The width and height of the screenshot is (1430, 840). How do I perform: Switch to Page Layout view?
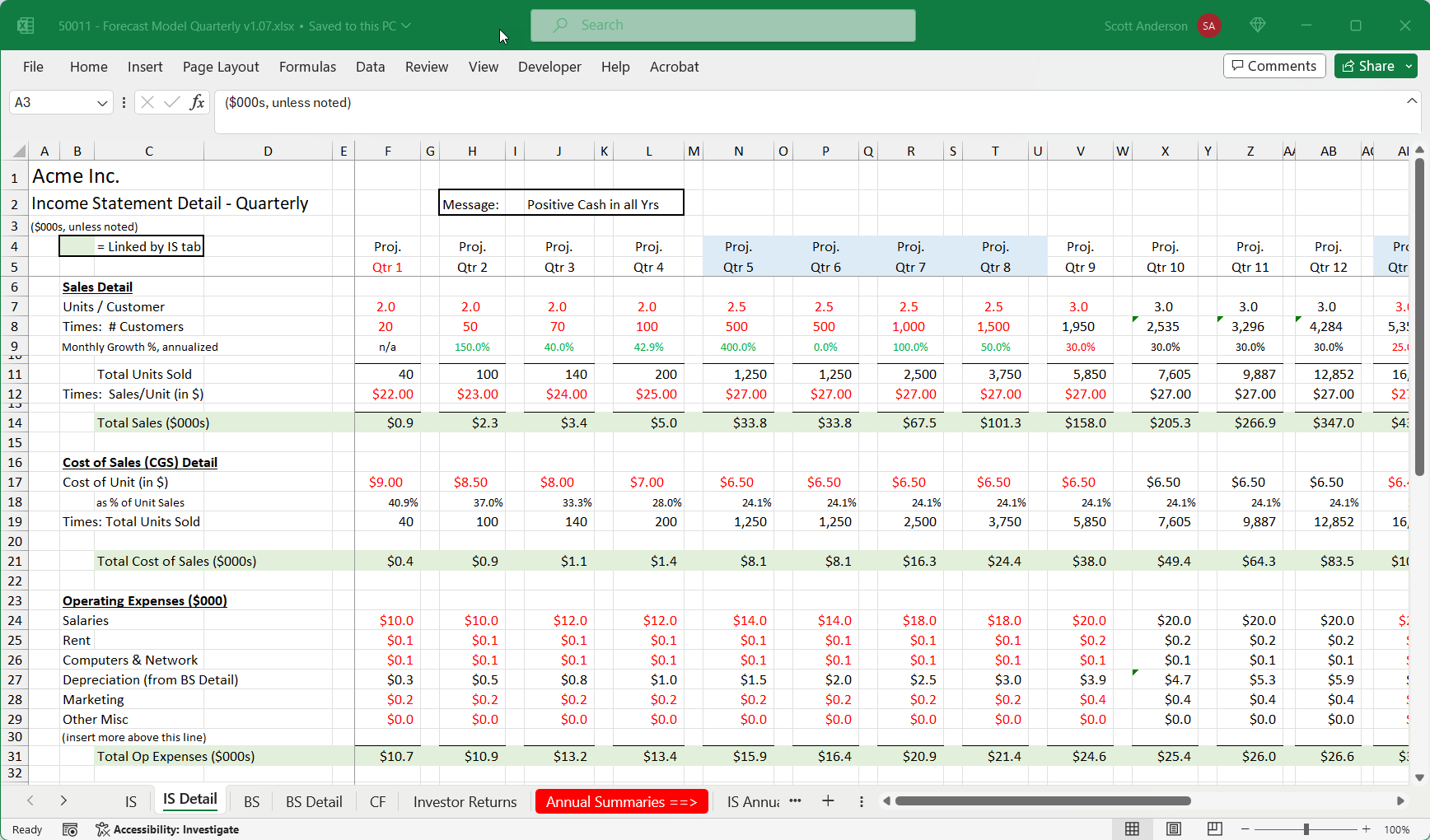click(x=1174, y=829)
